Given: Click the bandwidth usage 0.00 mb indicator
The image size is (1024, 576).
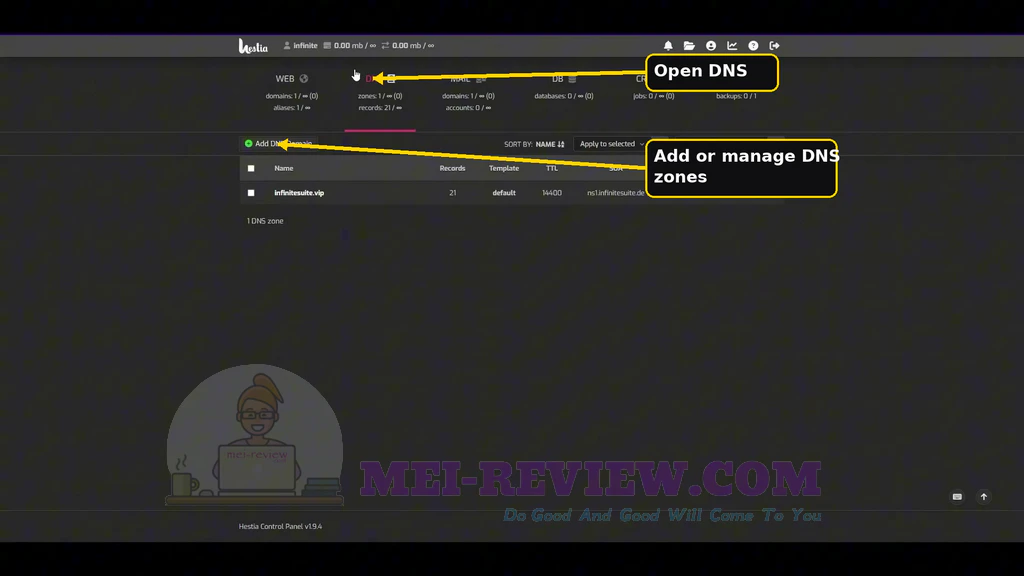Looking at the screenshot, I should 408,46.
